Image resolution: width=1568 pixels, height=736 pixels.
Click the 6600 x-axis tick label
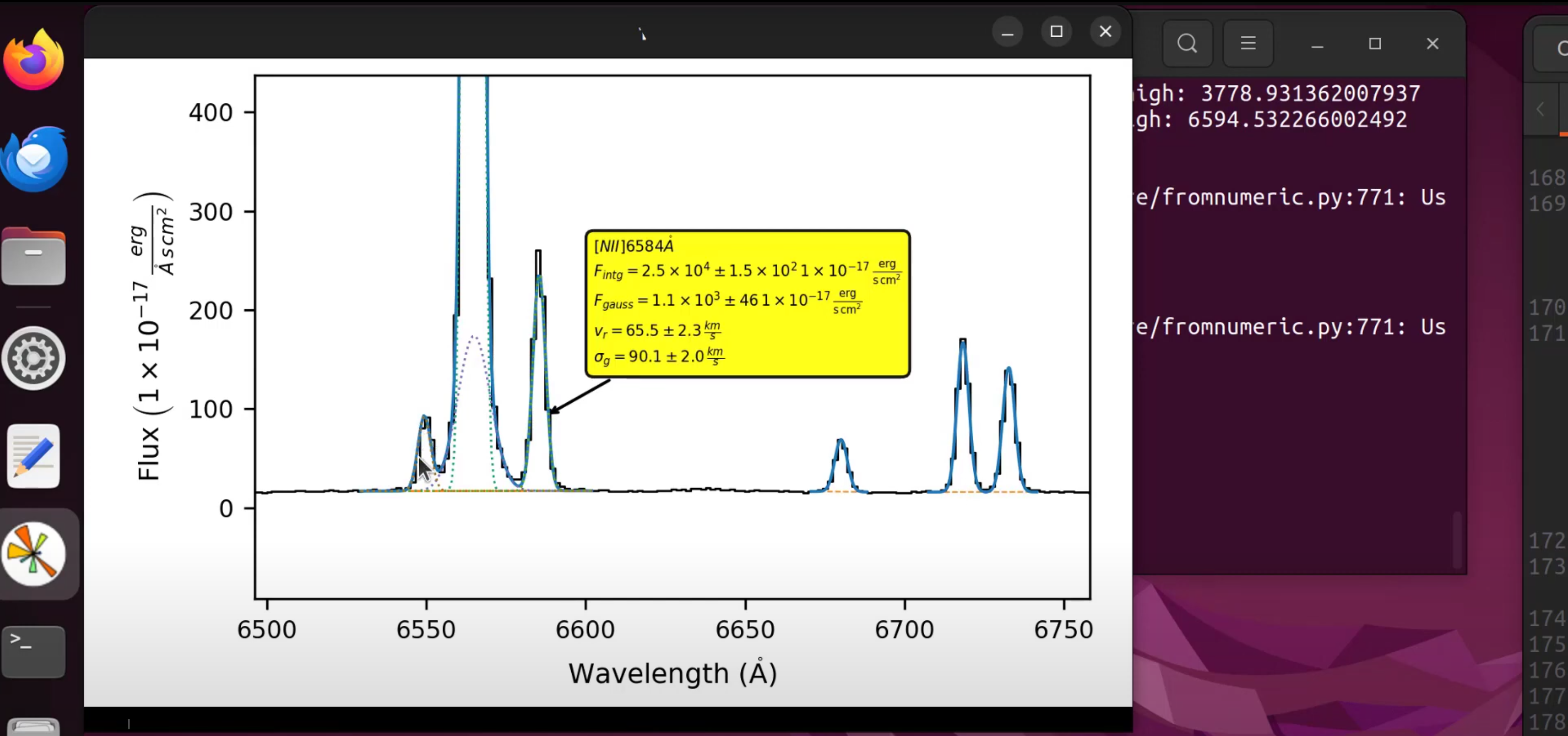[585, 630]
